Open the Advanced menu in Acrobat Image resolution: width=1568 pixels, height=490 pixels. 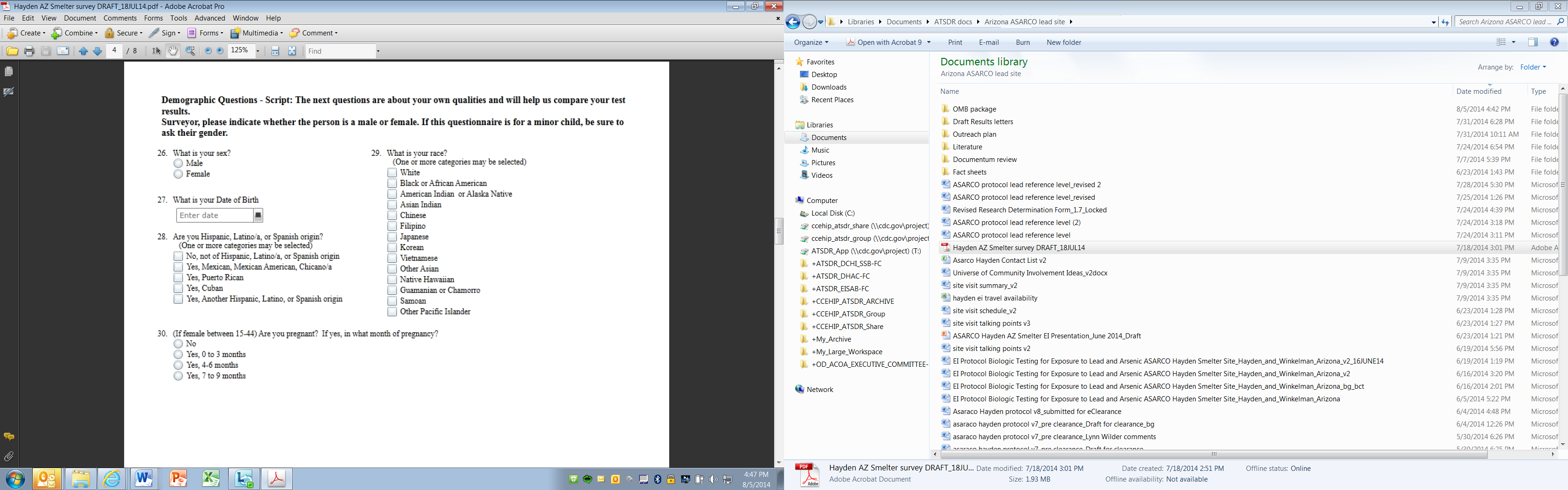pyautogui.click(x=210, y=18)
